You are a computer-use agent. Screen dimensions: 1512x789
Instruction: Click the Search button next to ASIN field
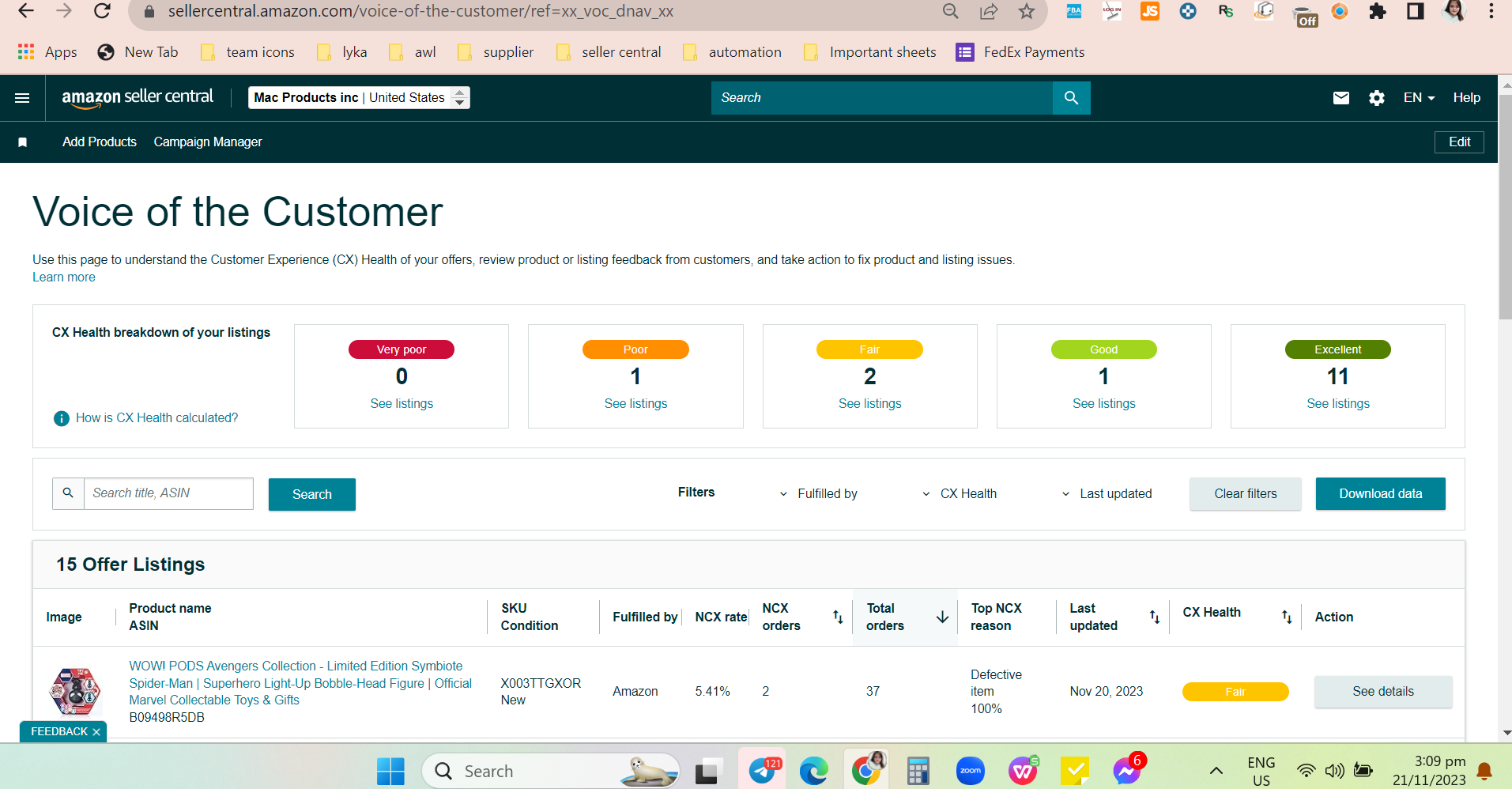tap(312, 494)
